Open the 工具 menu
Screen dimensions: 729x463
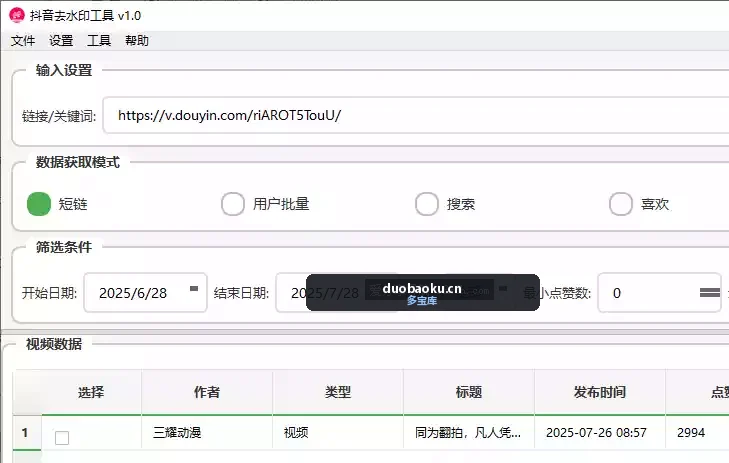pos(99,41)
